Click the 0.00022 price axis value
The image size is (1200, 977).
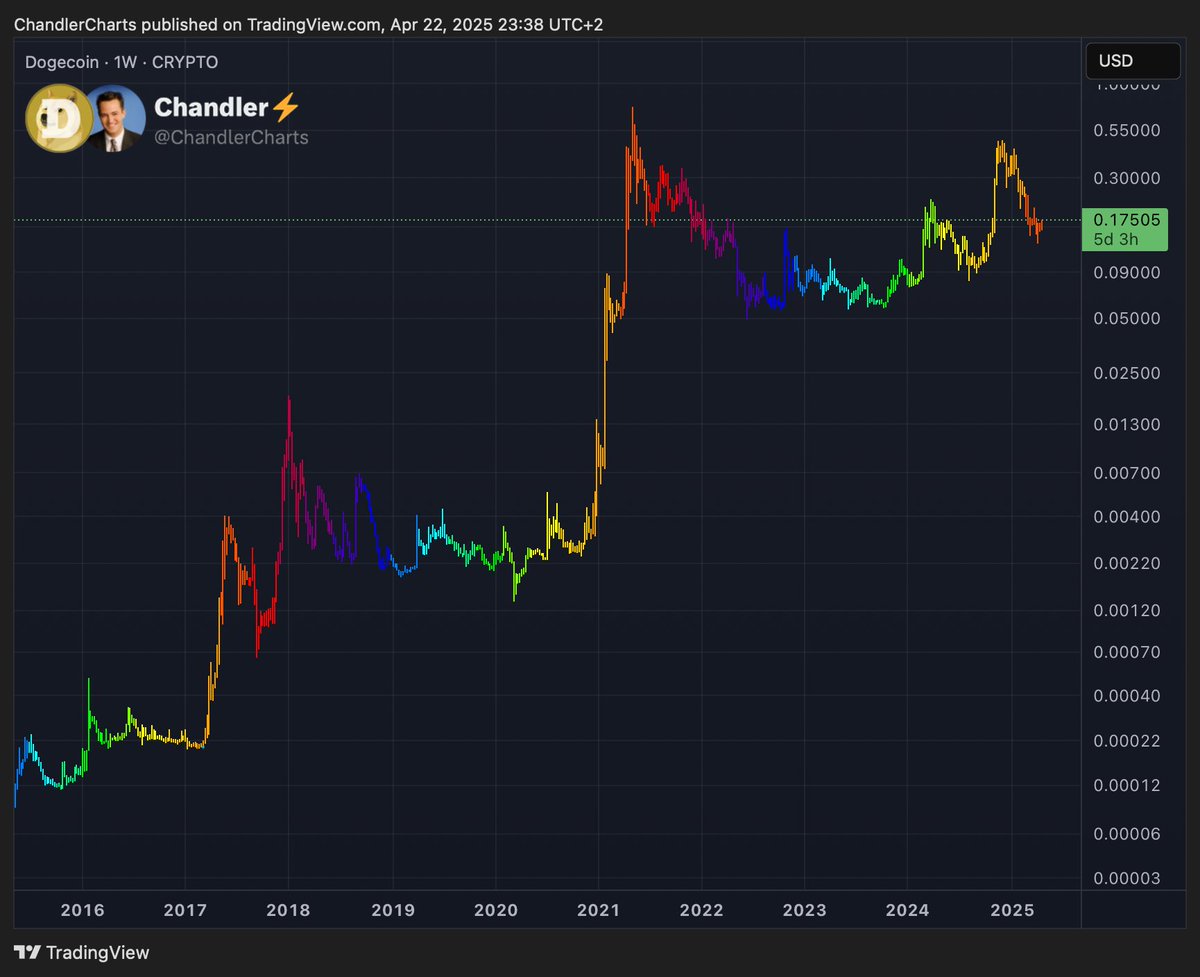1125,741
